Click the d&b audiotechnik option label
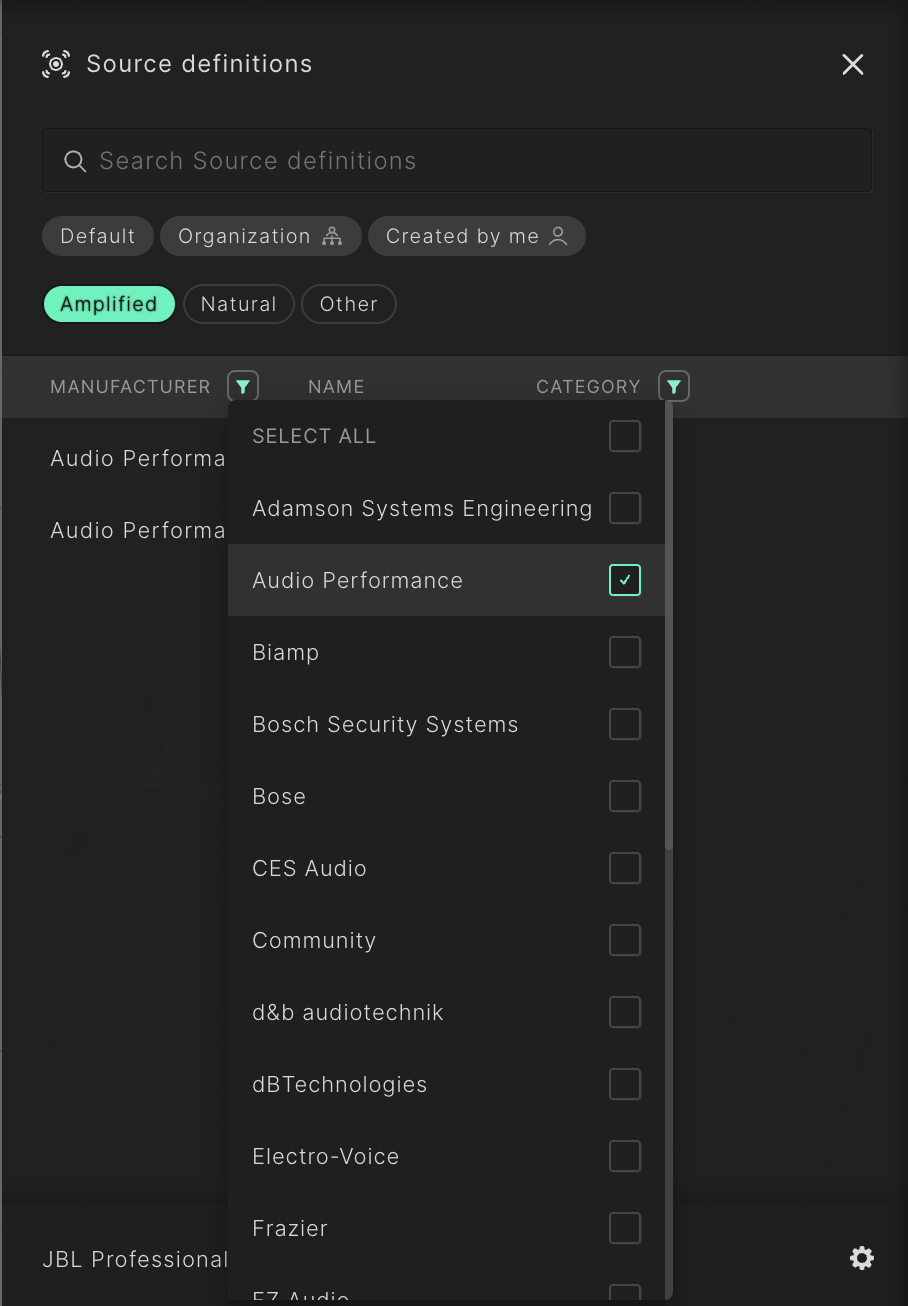Viewport: 908px width, 1306px height. (x=347, y=1013)
